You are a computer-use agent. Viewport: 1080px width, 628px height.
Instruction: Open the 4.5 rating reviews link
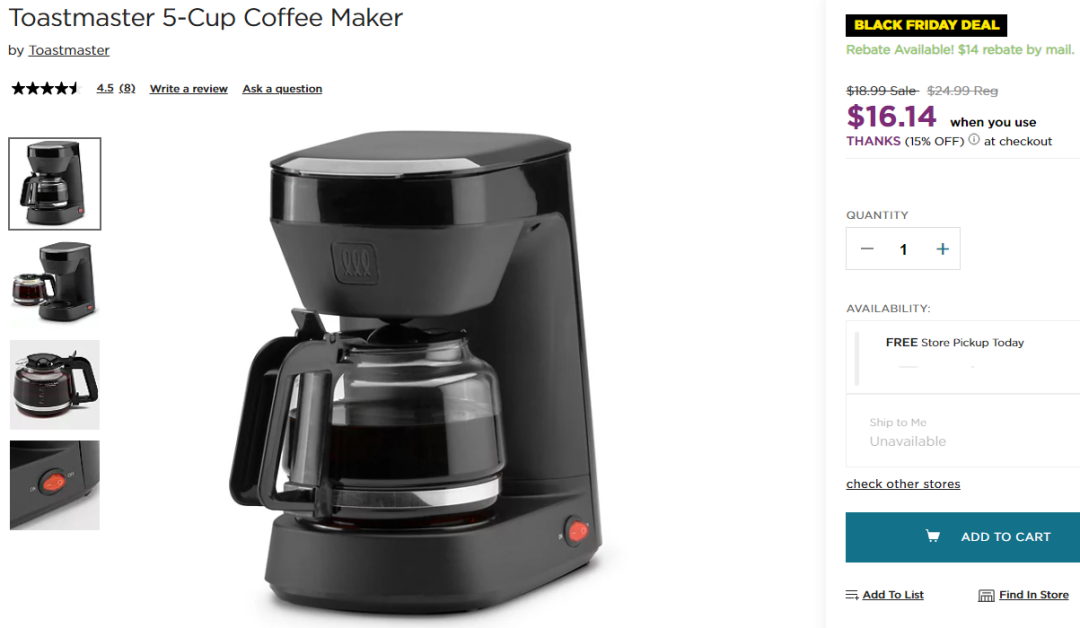coord(116,88)
